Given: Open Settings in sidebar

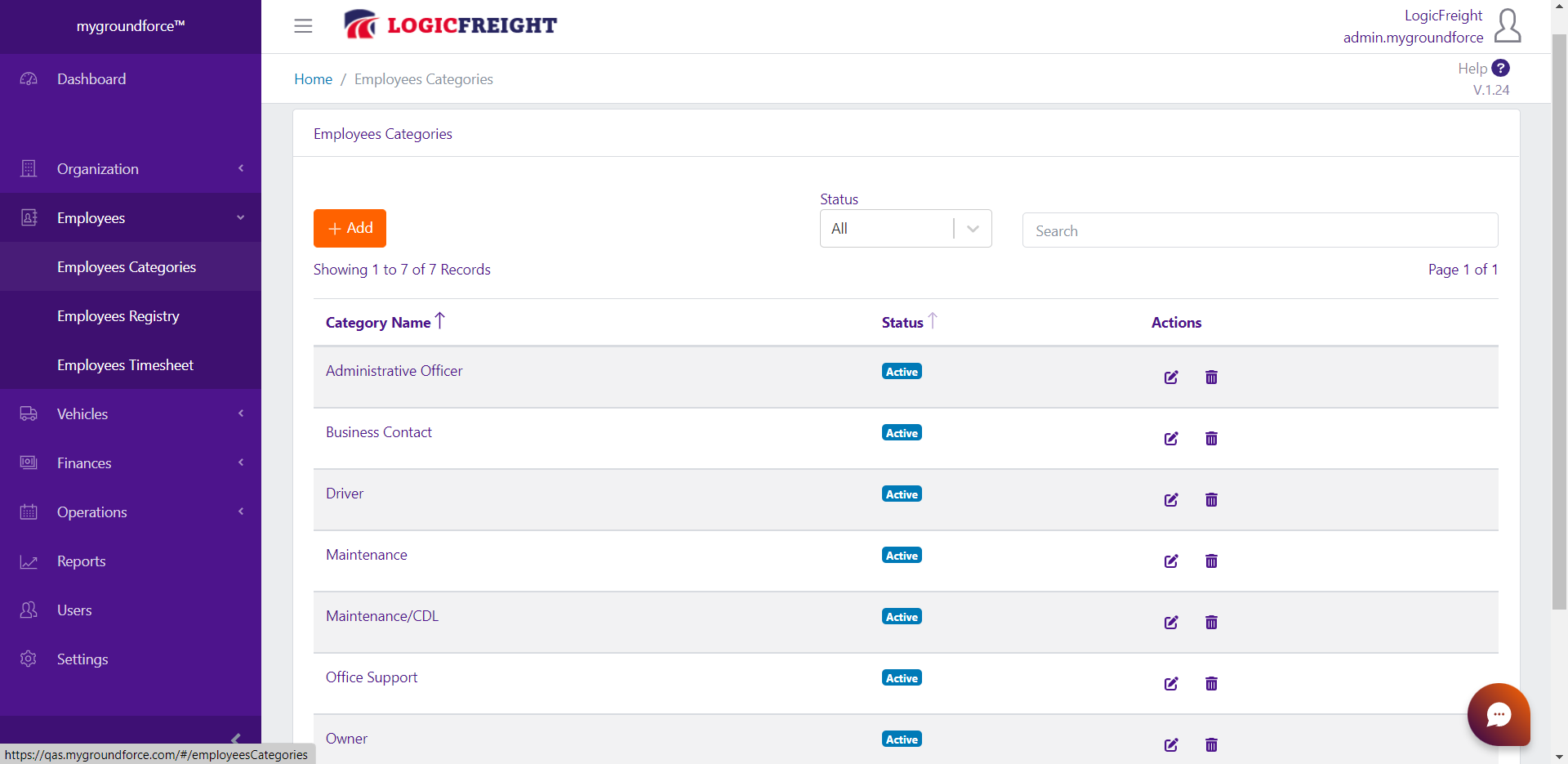Looking at the screenshot, I should pos(82,659).
